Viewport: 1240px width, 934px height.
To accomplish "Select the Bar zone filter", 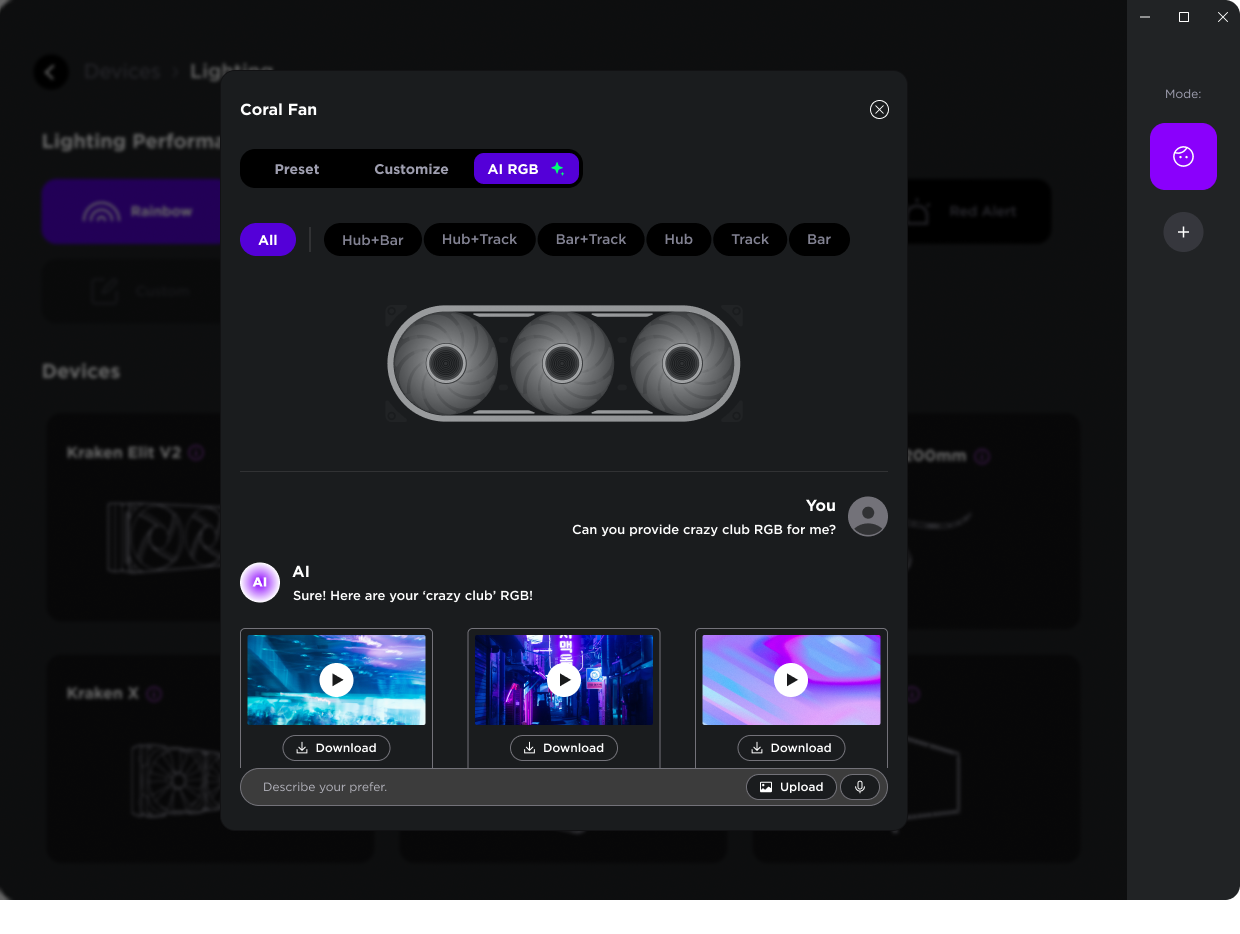I will click(819, 240).
